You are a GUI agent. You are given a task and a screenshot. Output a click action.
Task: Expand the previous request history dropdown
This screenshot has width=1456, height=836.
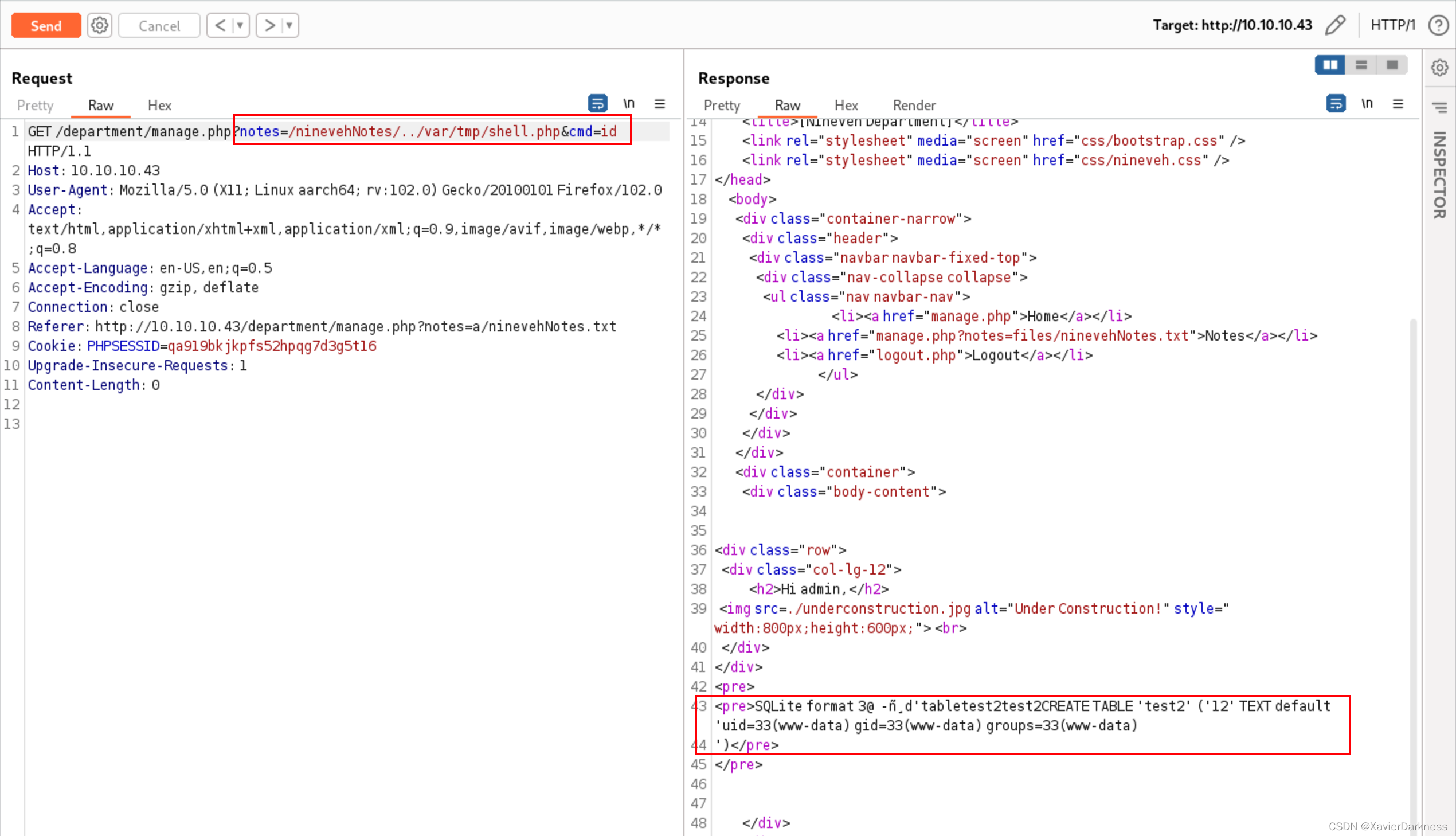point(240,25)
